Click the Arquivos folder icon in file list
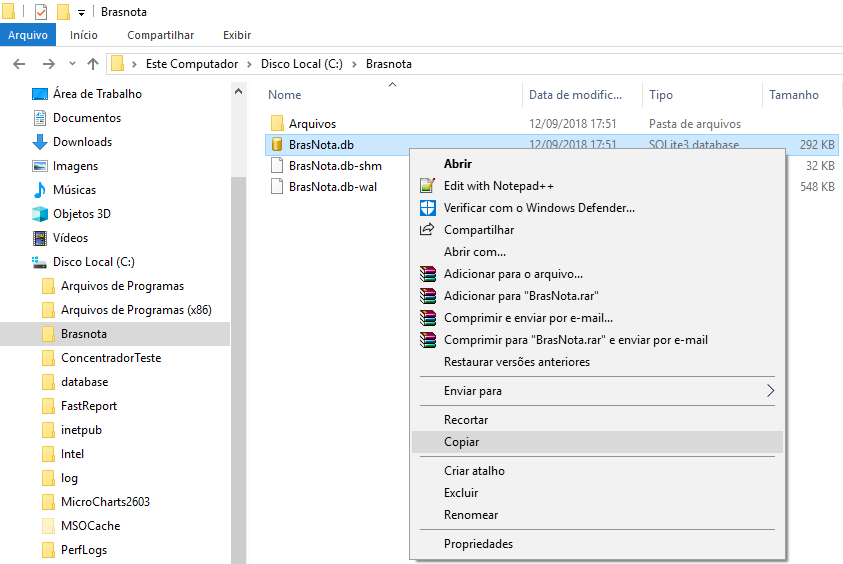Image resolution: width=843 pixels, height=564 pixels. click(x=277, y=123)
